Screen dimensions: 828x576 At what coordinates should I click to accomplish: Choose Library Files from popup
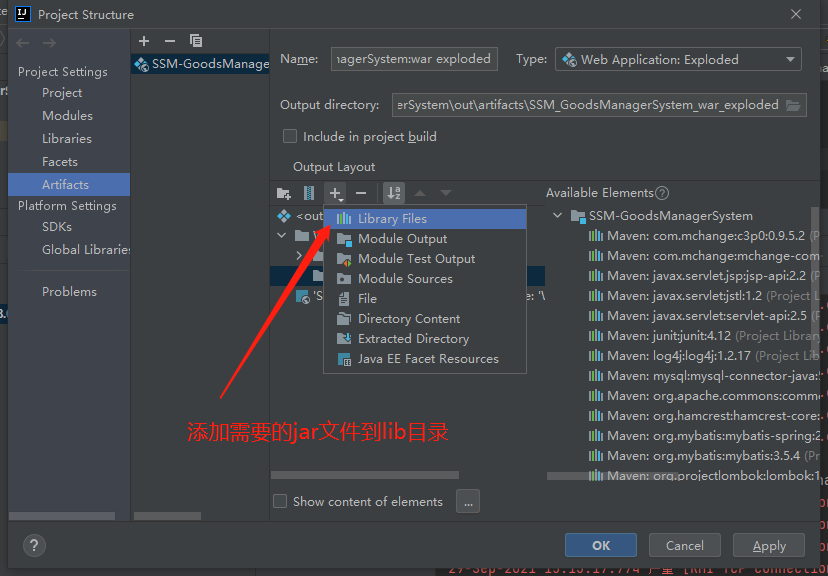tap(425, 219)
